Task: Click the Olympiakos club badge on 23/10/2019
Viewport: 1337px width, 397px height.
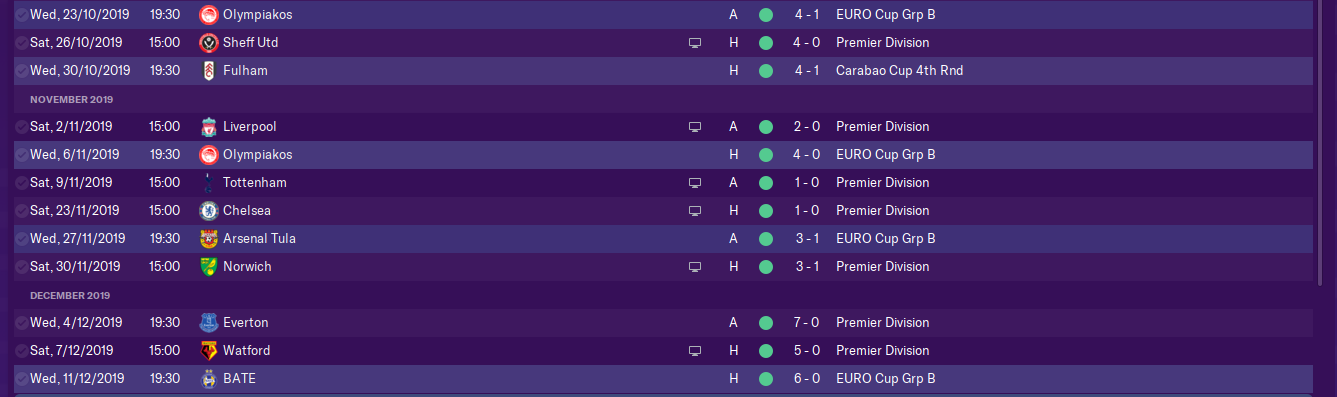Action: point(208,15)
